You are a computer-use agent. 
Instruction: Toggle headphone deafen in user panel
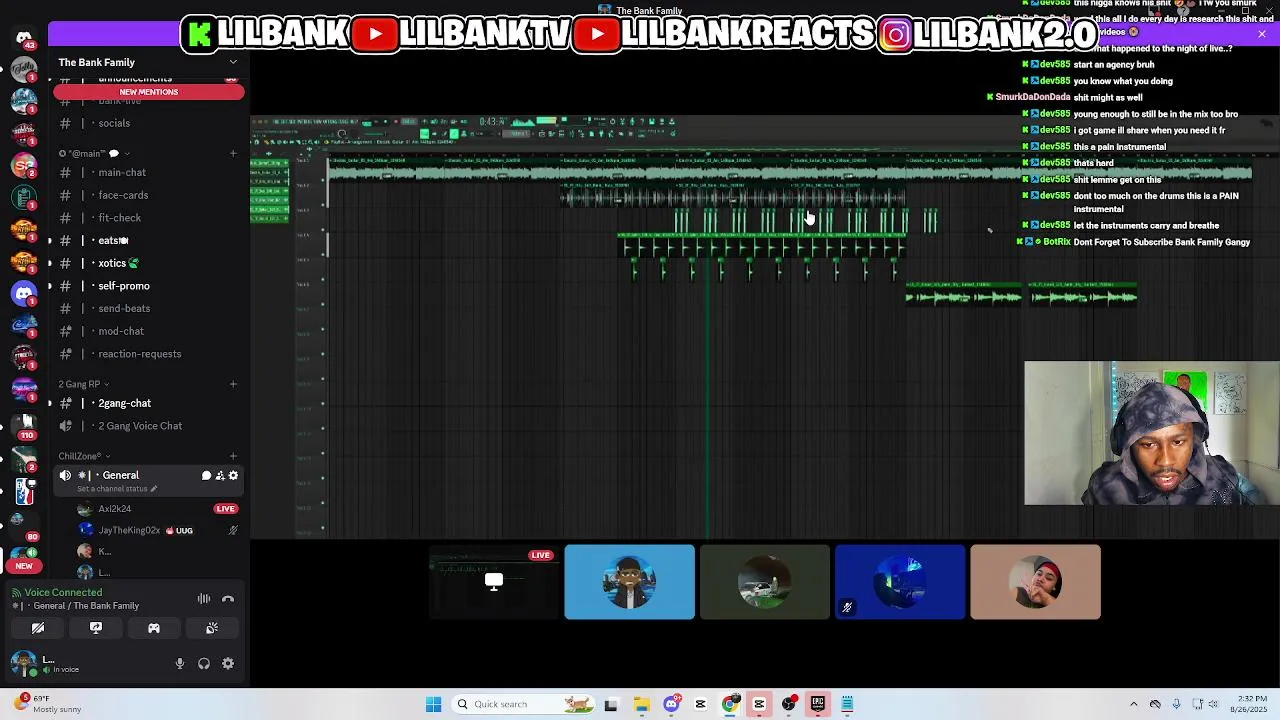(204, 663)
